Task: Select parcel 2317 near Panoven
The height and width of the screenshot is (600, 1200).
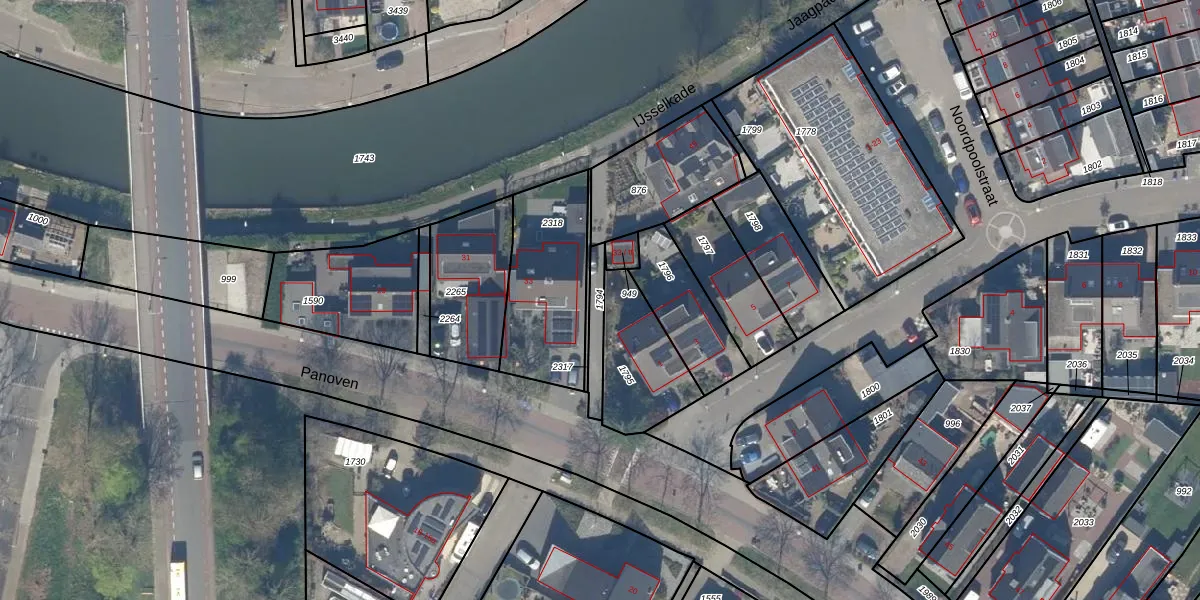Action: pos(562,368)
